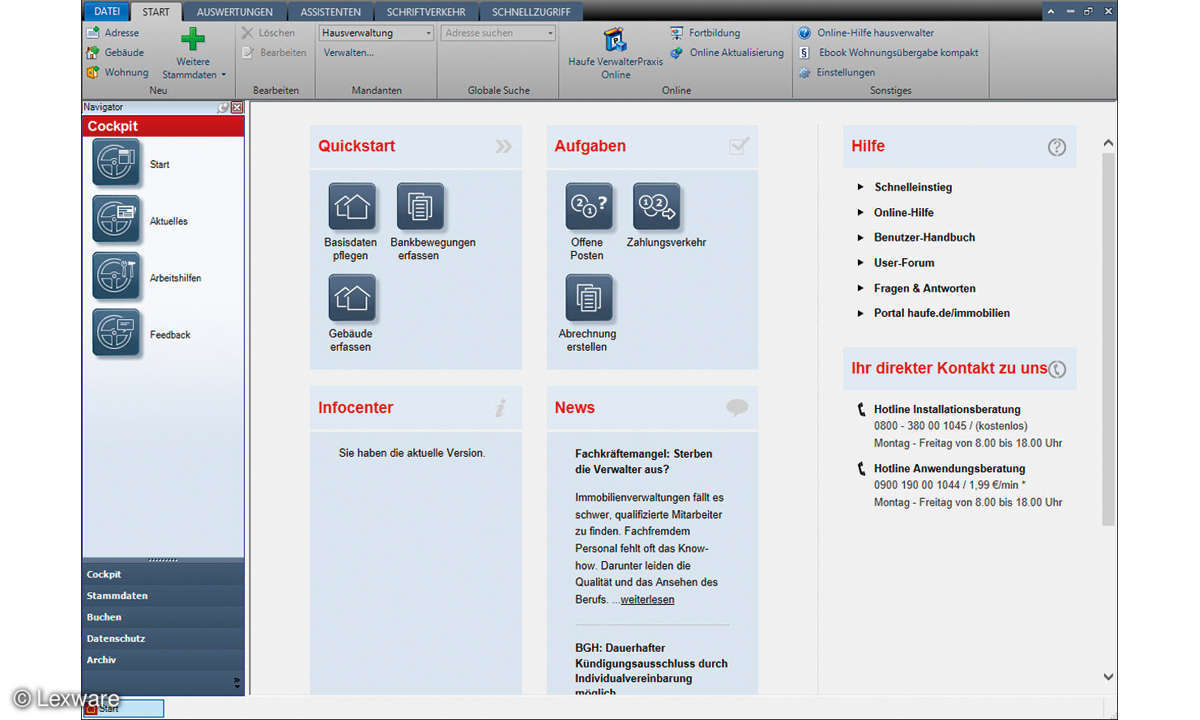Click the Wohnung ribbon item

point(118,72)
